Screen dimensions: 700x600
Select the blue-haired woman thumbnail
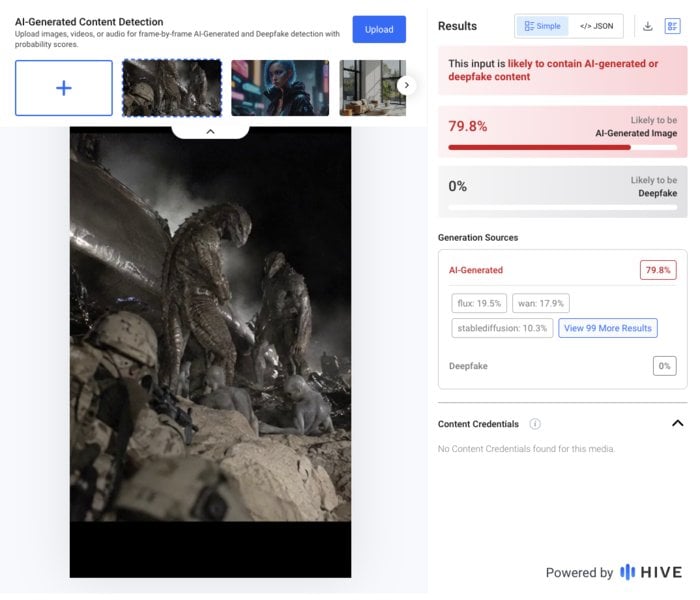tap(280, 88)
